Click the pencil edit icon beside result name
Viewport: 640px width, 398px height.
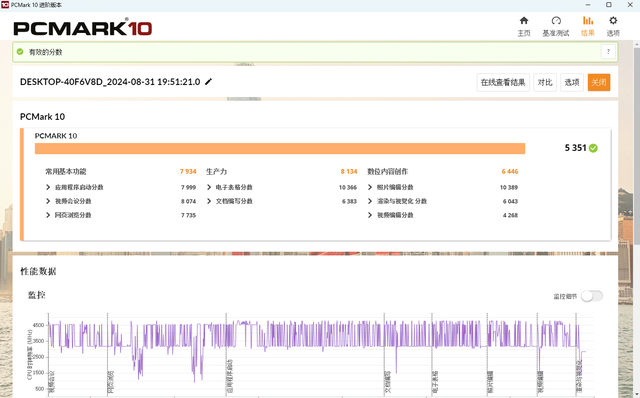[209, 82]
